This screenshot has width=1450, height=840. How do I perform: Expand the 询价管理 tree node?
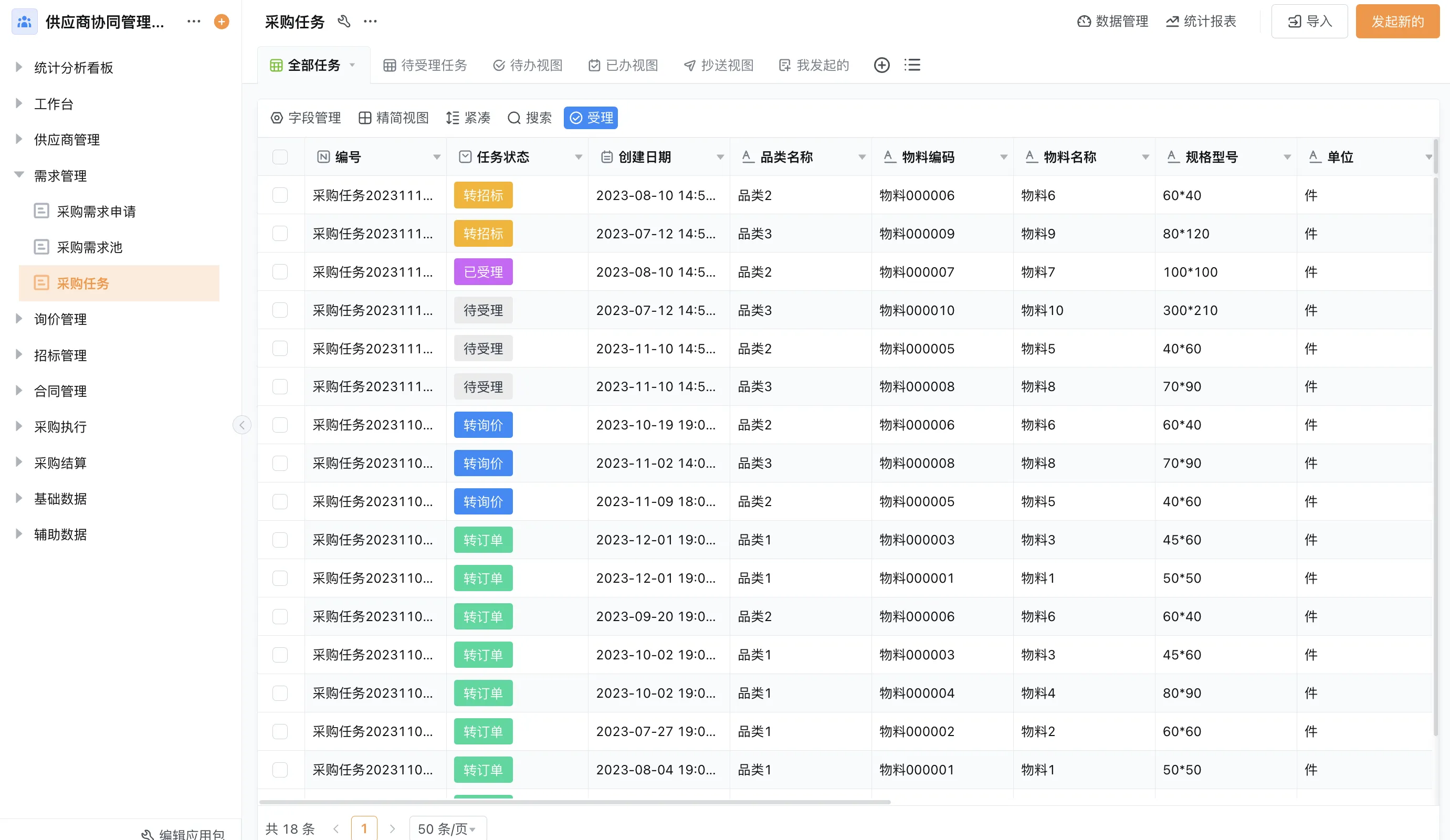[19, 319]
